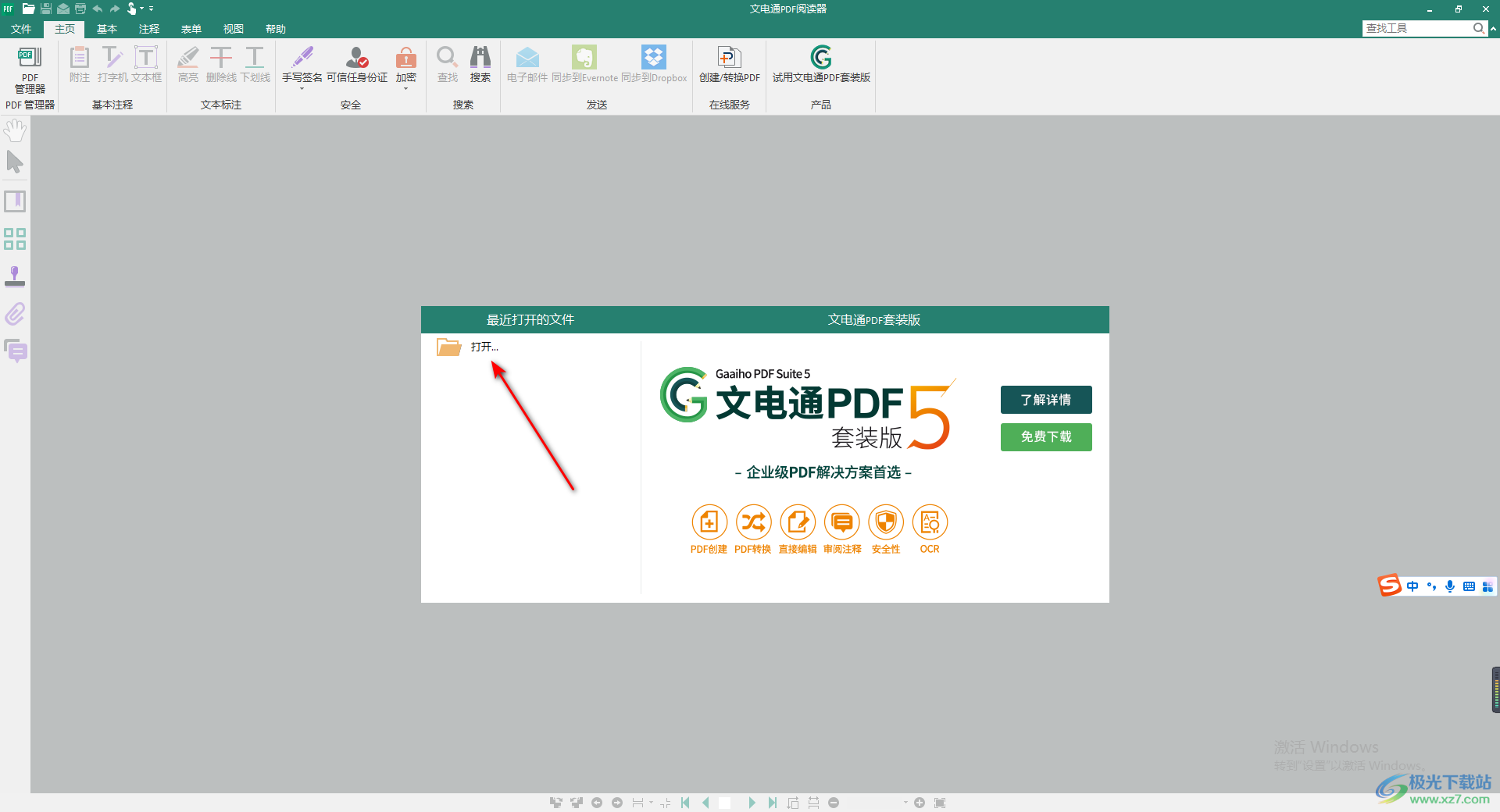Select the 附注 (note) annotation tool
The image size is (1500, 812).
[x=80, y=64]
